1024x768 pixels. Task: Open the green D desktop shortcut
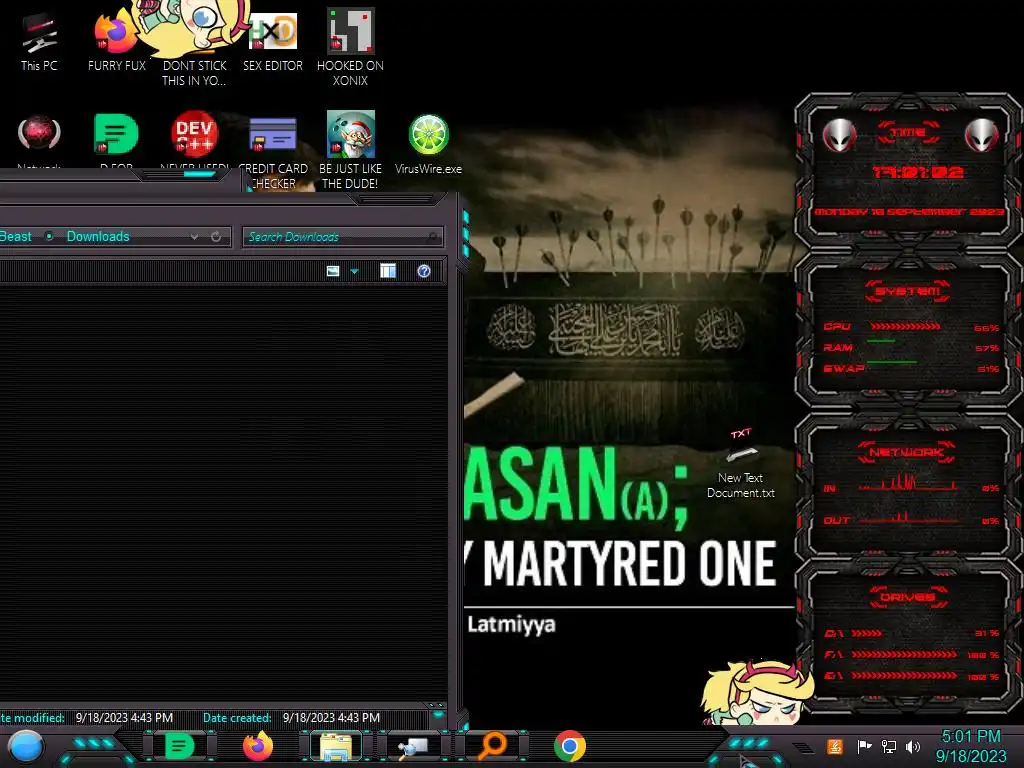(116, 139)
